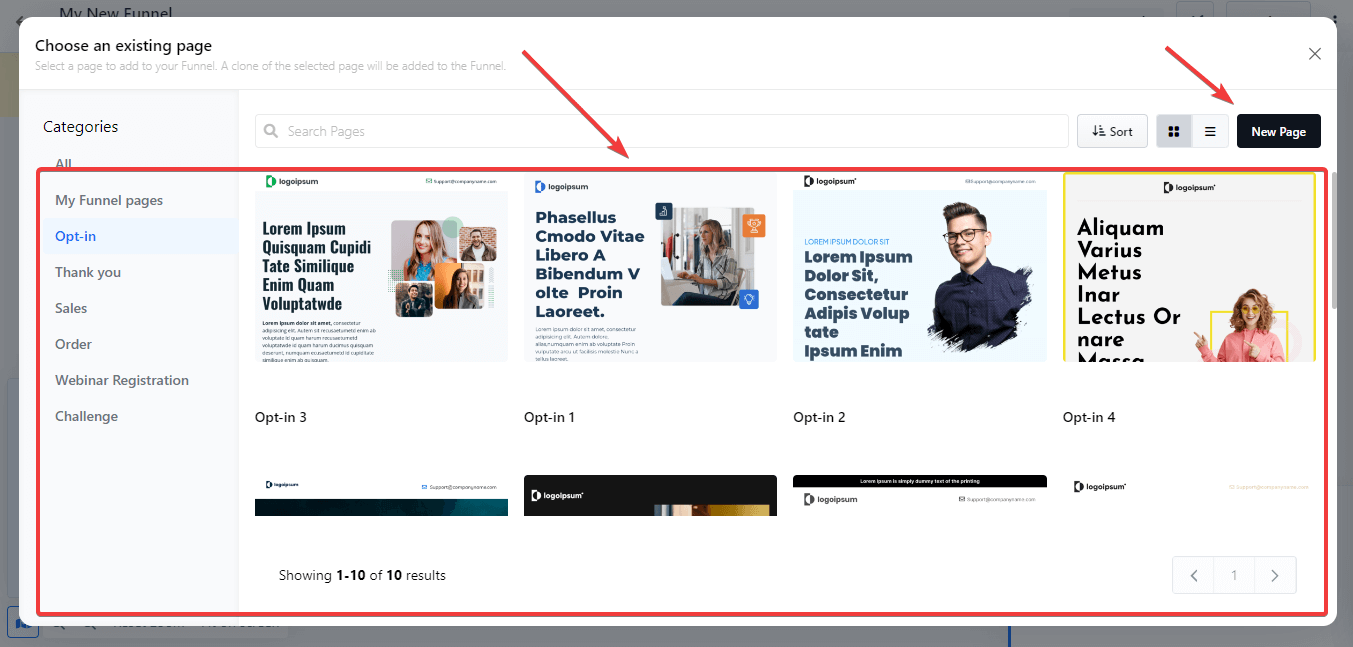Open the Sort options
The image size is (1353, 647).
[x=1112, y=130]
